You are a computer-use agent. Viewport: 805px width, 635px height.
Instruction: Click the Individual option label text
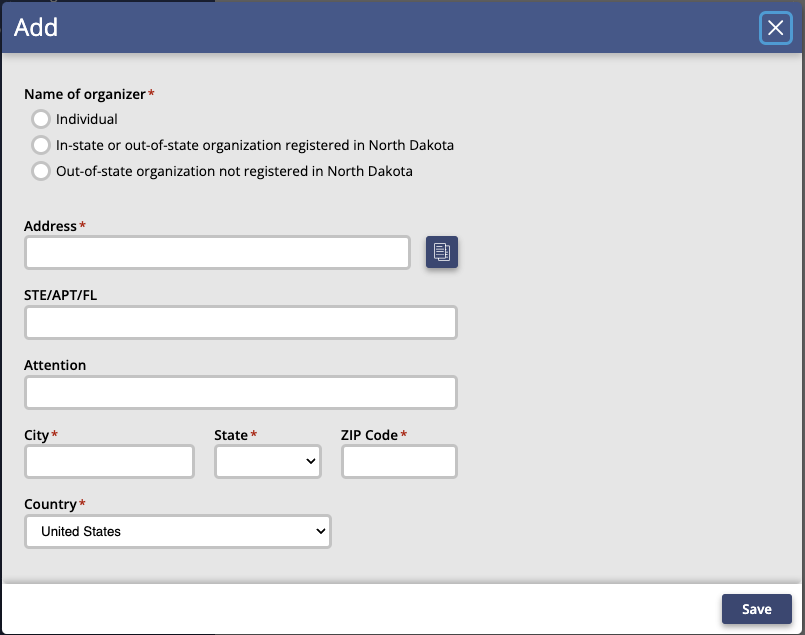pos(87,119)
